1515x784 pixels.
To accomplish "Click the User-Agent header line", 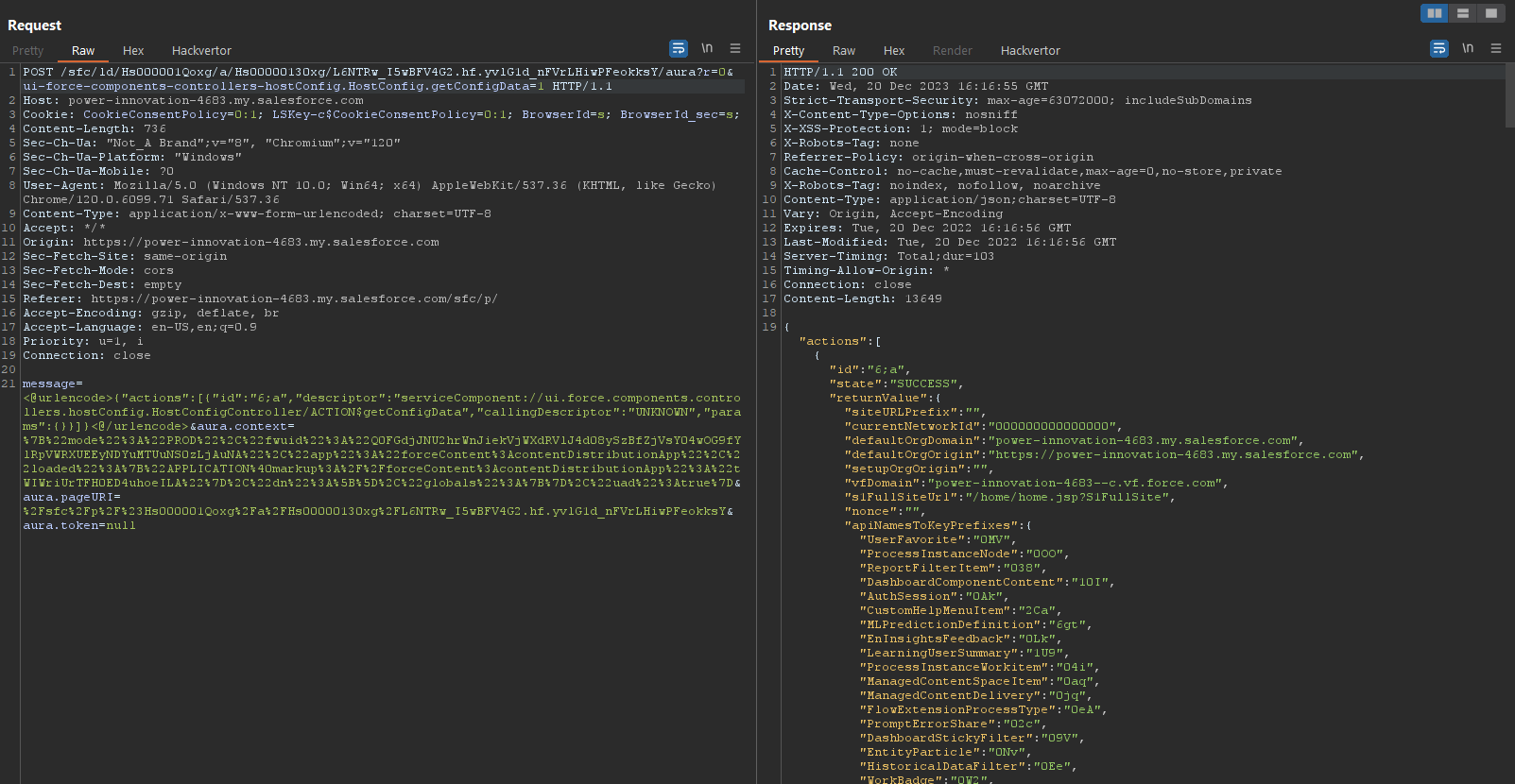I will click(x=370, y=193).
